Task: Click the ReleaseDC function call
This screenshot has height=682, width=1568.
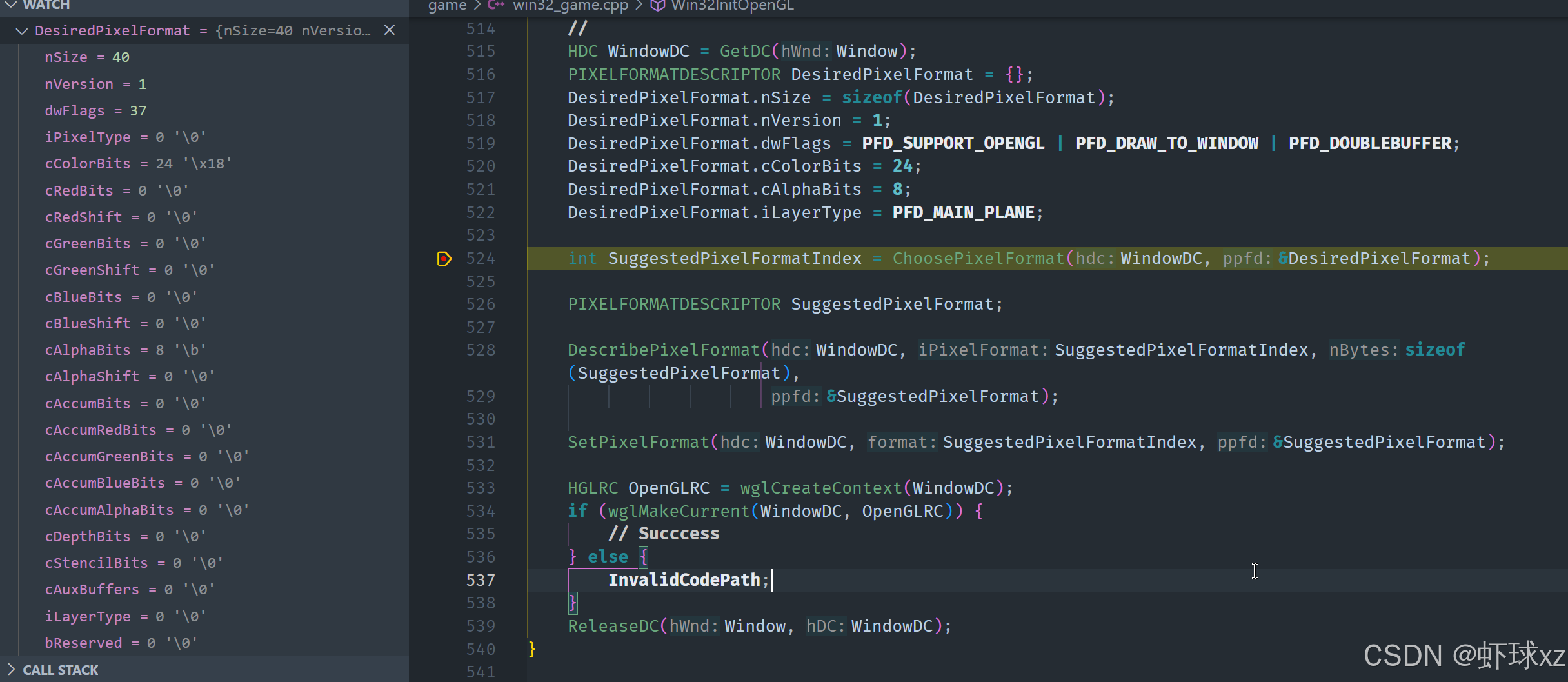Action: 613,627
